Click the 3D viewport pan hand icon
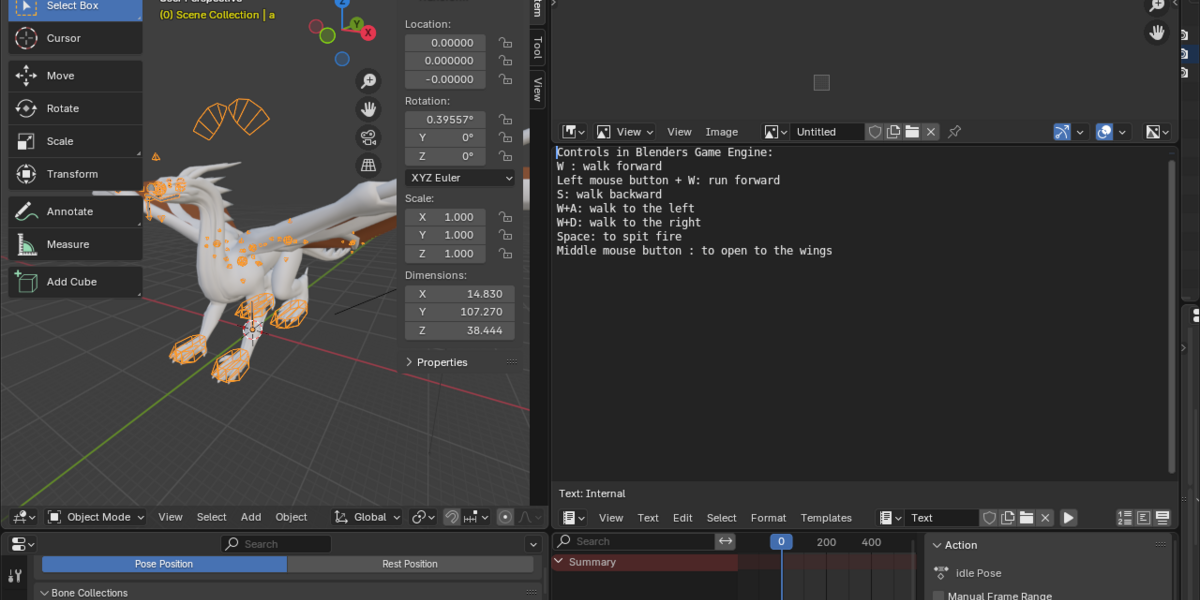The height and width of the screenshot is (600, 1200). click(369, 109)
